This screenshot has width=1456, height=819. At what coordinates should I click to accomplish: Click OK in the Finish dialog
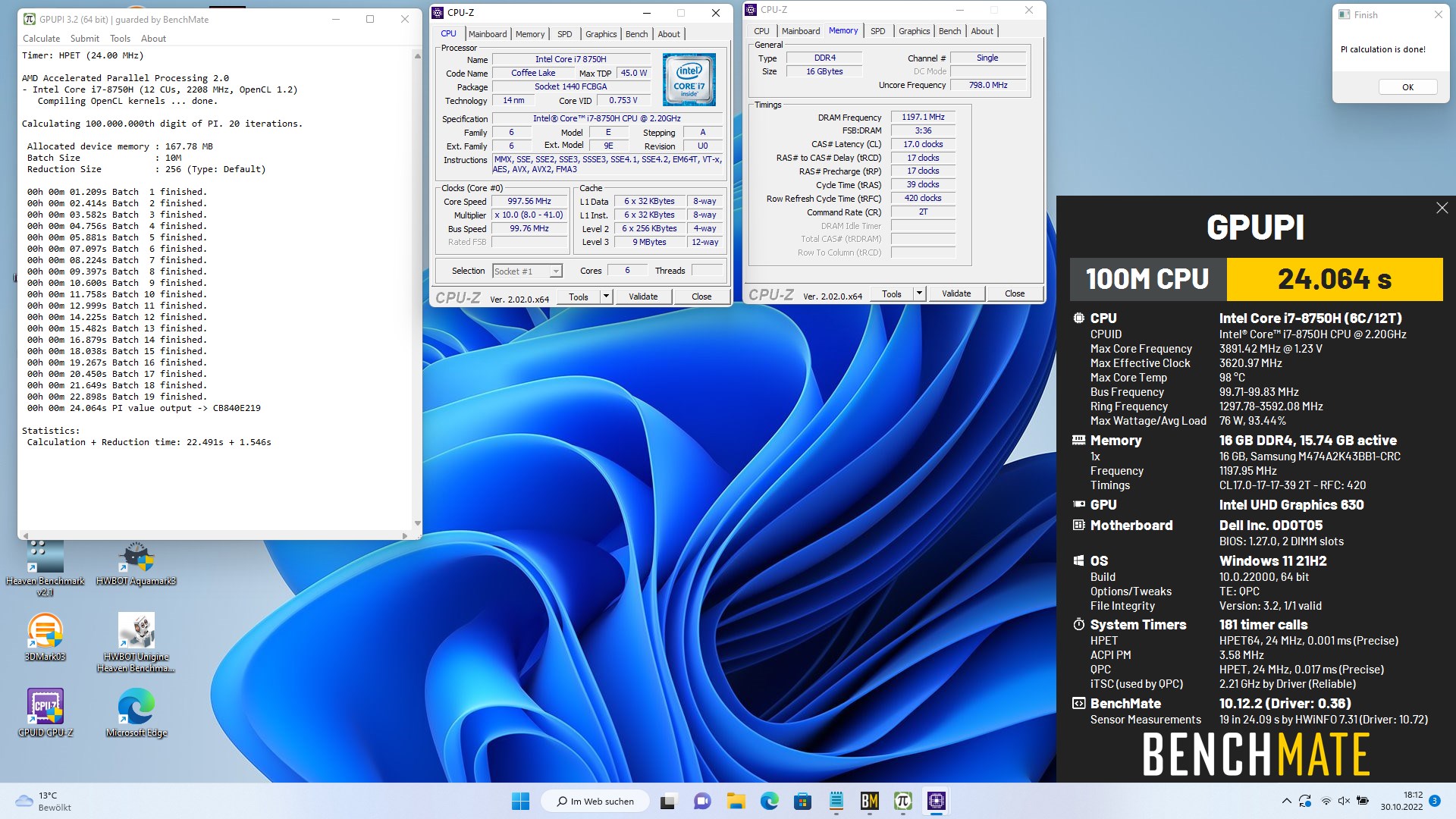tap(1407, 87)
